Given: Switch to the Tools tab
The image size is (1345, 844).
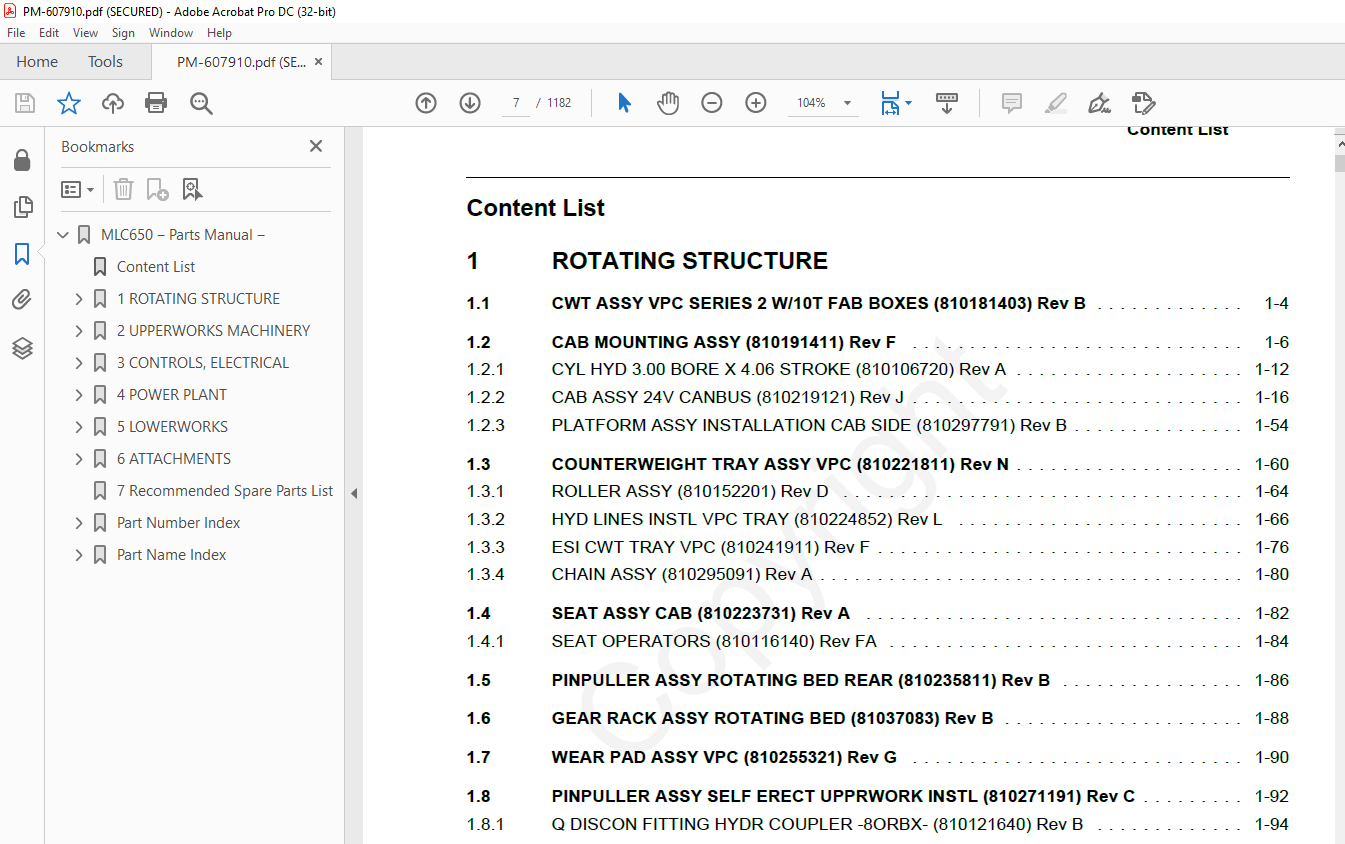Looking at the screenshot, I should tap(105, 62).
